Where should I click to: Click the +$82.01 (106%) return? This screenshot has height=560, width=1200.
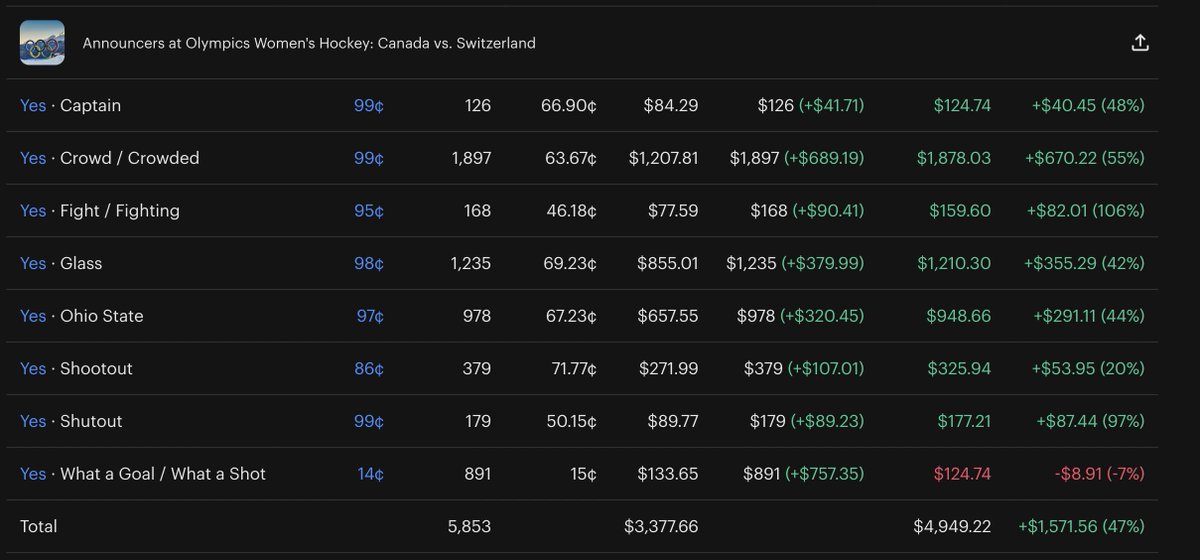pyautogui.click(x=1085, y=210)
